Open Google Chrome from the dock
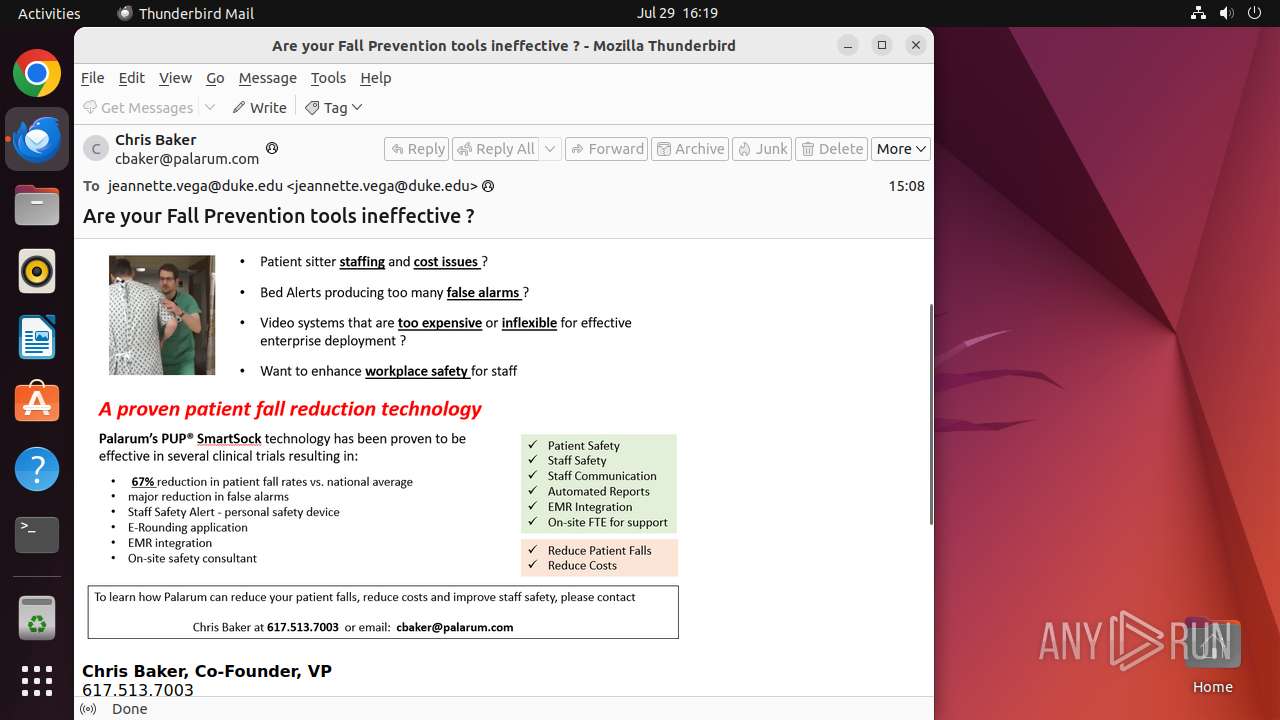This screenshot has width=1280, height=720. 37,74
